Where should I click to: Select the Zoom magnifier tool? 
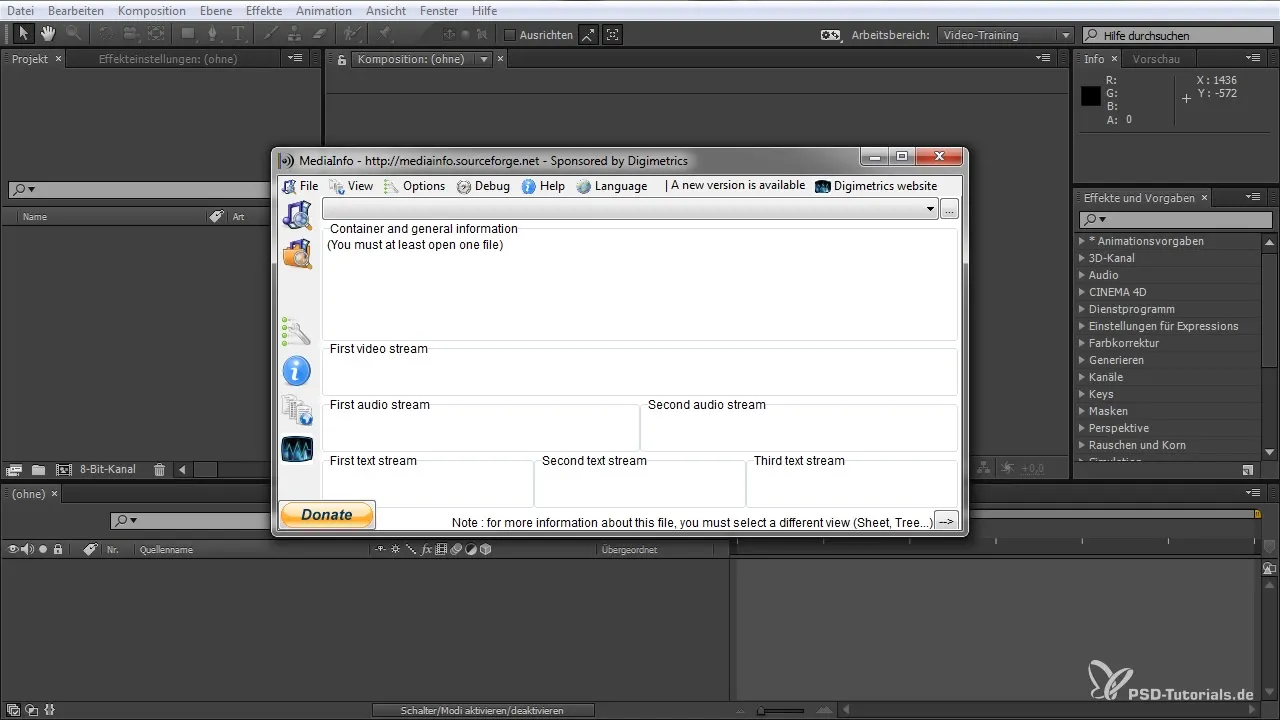point(73,34)
